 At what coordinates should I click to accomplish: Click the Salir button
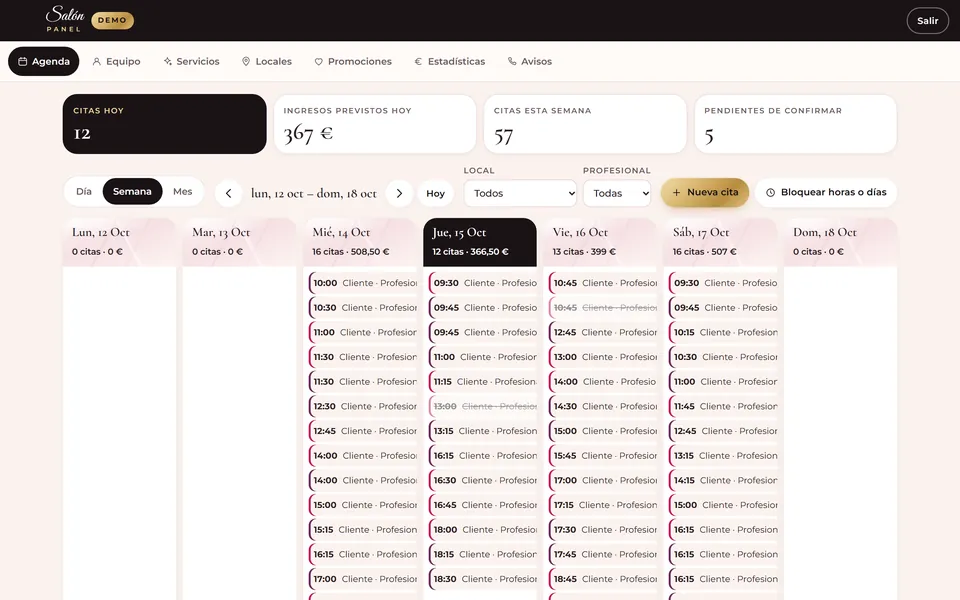928,21
